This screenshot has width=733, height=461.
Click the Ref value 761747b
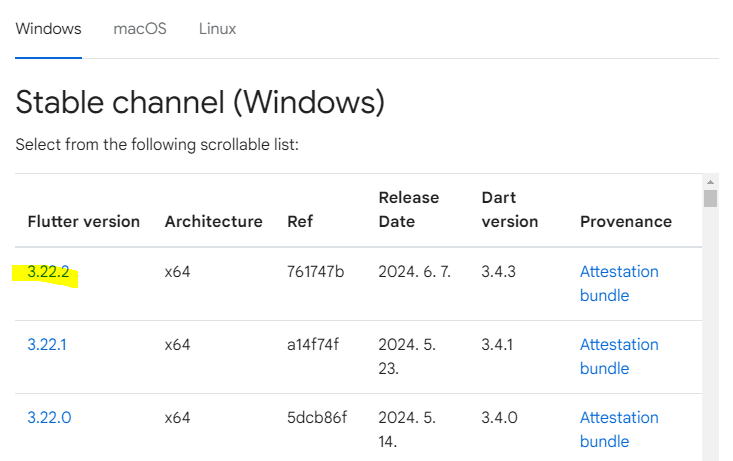click(x=316, y=272)
